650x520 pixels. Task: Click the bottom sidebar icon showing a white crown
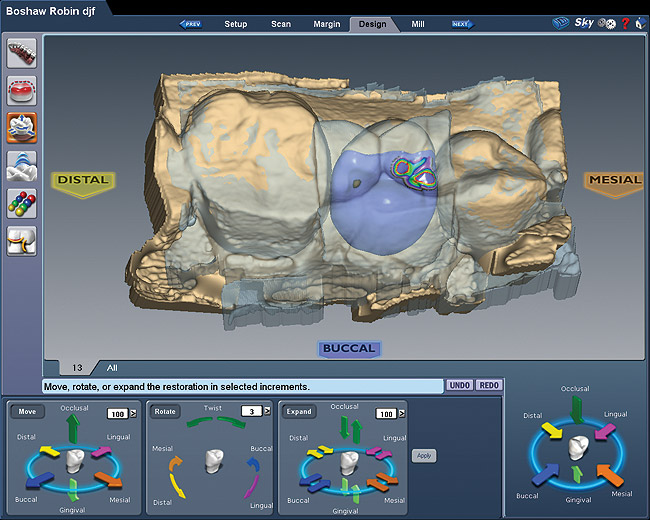[x=22, y=240]
